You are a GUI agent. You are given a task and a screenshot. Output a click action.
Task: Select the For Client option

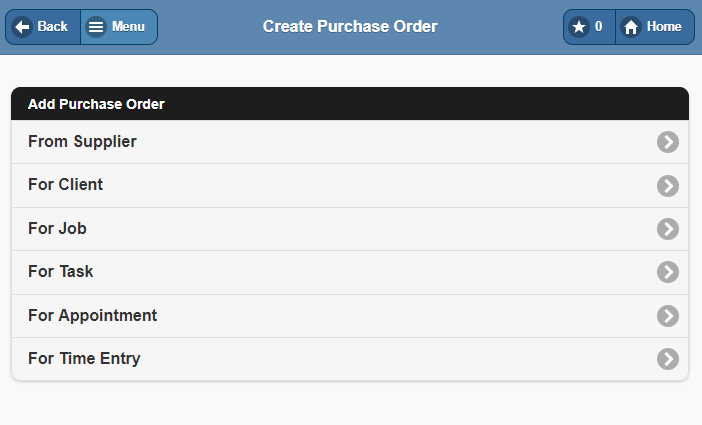65,185
